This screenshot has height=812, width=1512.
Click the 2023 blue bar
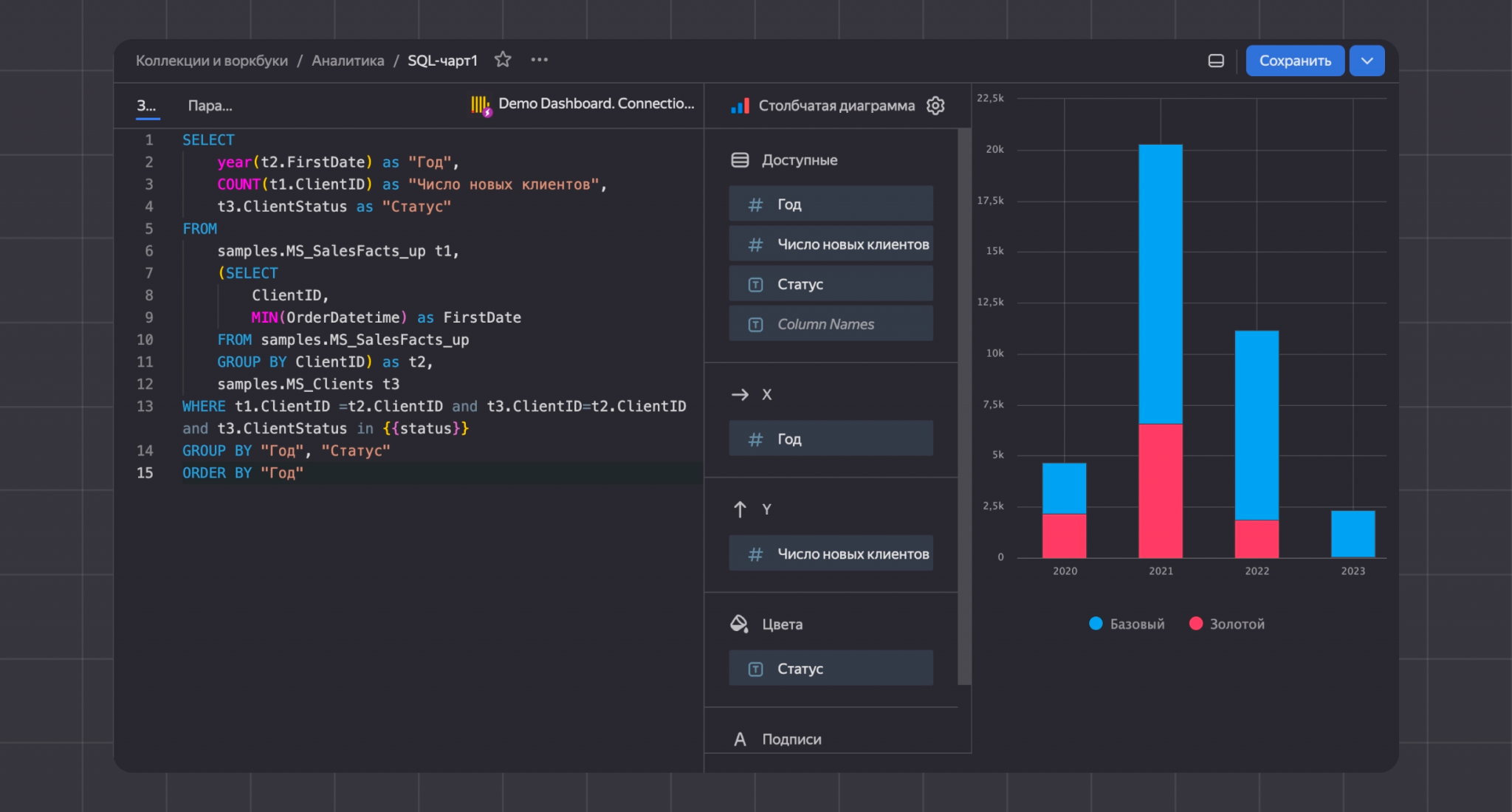(1353, 534)
